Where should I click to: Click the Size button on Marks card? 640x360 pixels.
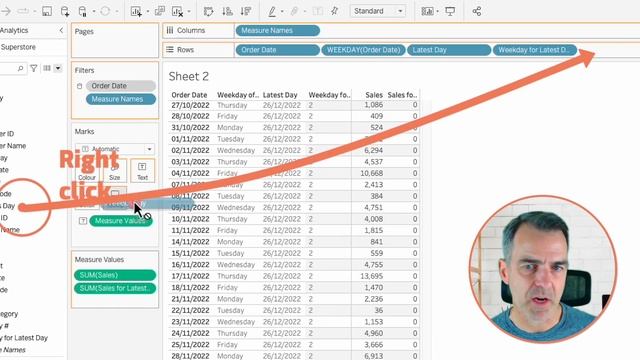pos(115,171)
